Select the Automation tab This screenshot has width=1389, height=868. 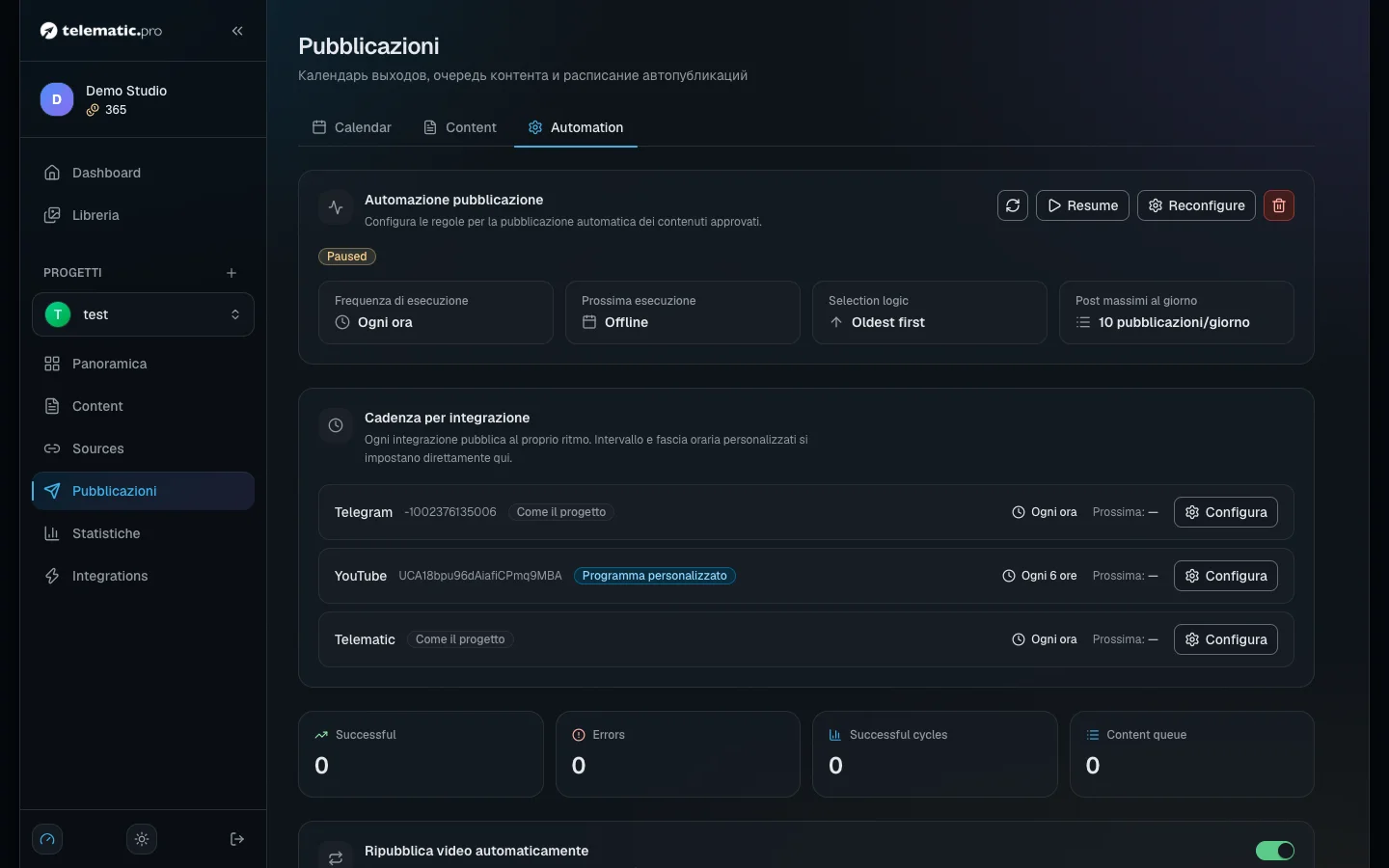(x=576, y=127)
